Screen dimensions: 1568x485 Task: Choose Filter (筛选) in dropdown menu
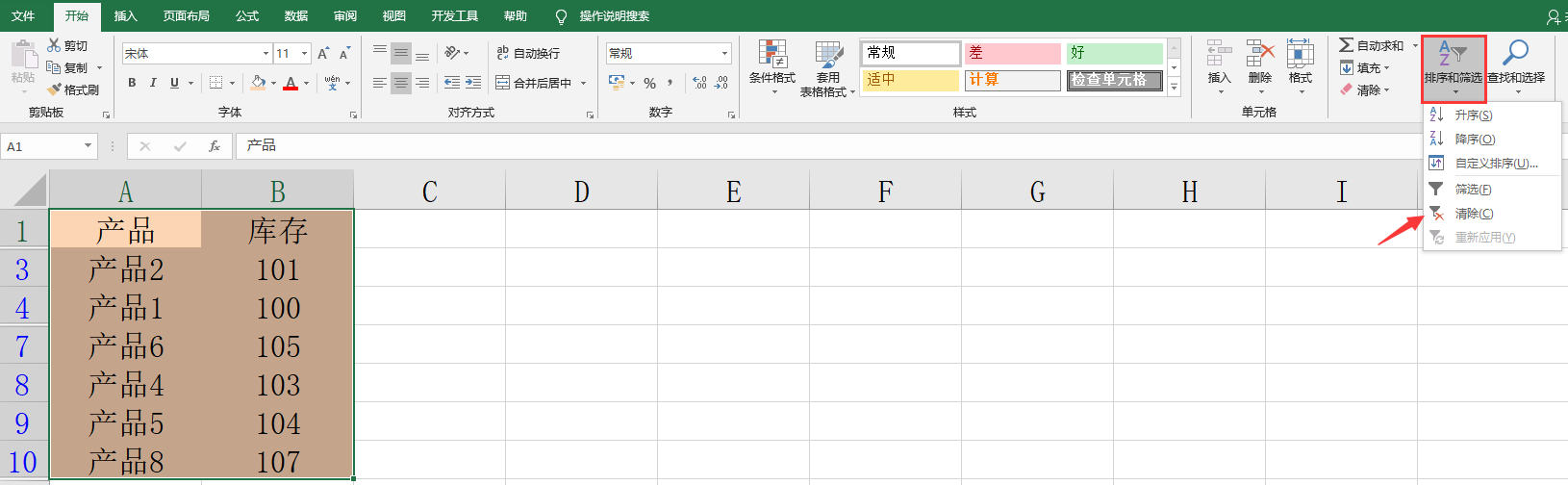[x=1491, y=189]
